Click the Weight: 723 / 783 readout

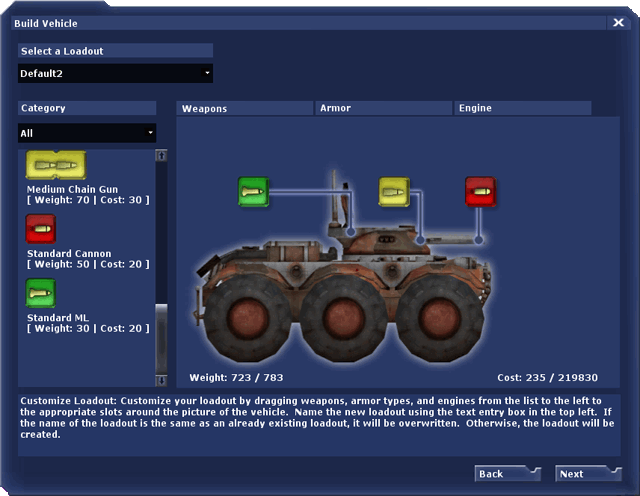[x=236, y=378]
